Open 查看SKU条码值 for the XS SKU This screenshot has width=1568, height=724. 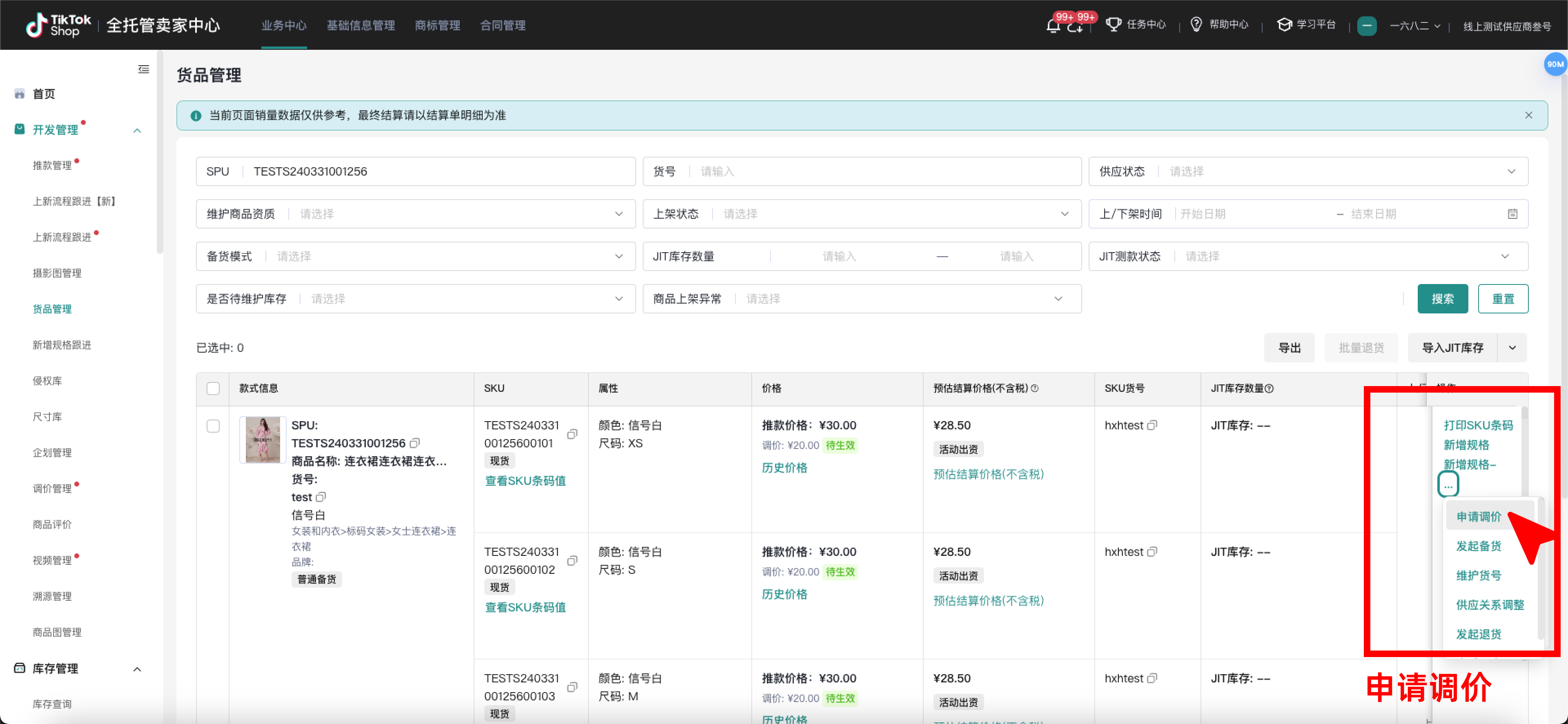[x=525, y=481]
